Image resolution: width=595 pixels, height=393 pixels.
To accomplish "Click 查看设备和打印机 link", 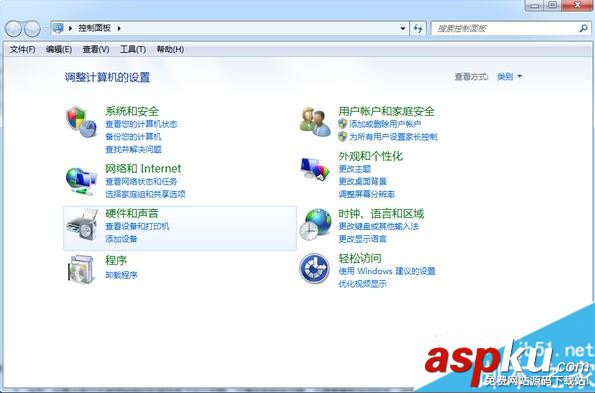I will coord(137,226).
